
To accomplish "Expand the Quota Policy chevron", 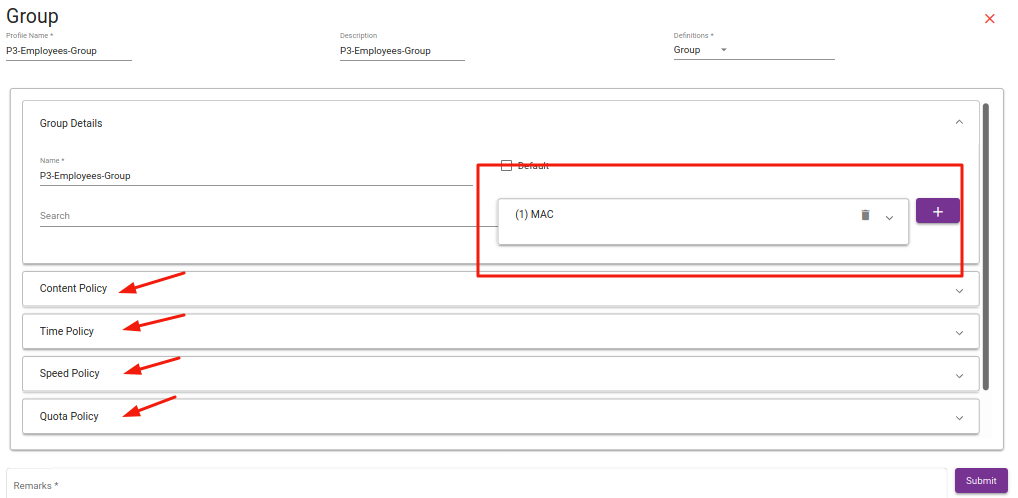I will (x=959, y=418).
